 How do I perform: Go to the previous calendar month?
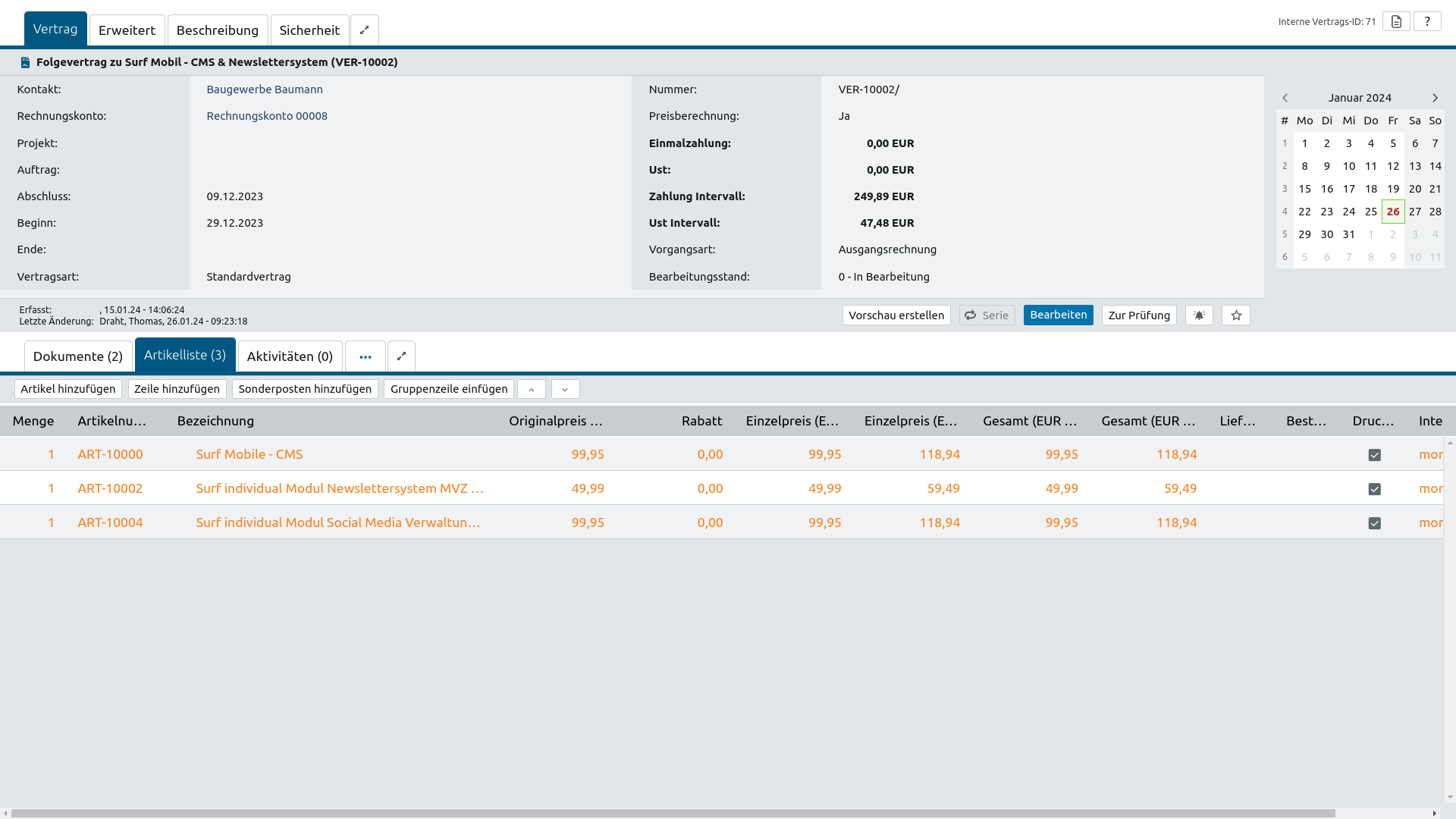1285,98
